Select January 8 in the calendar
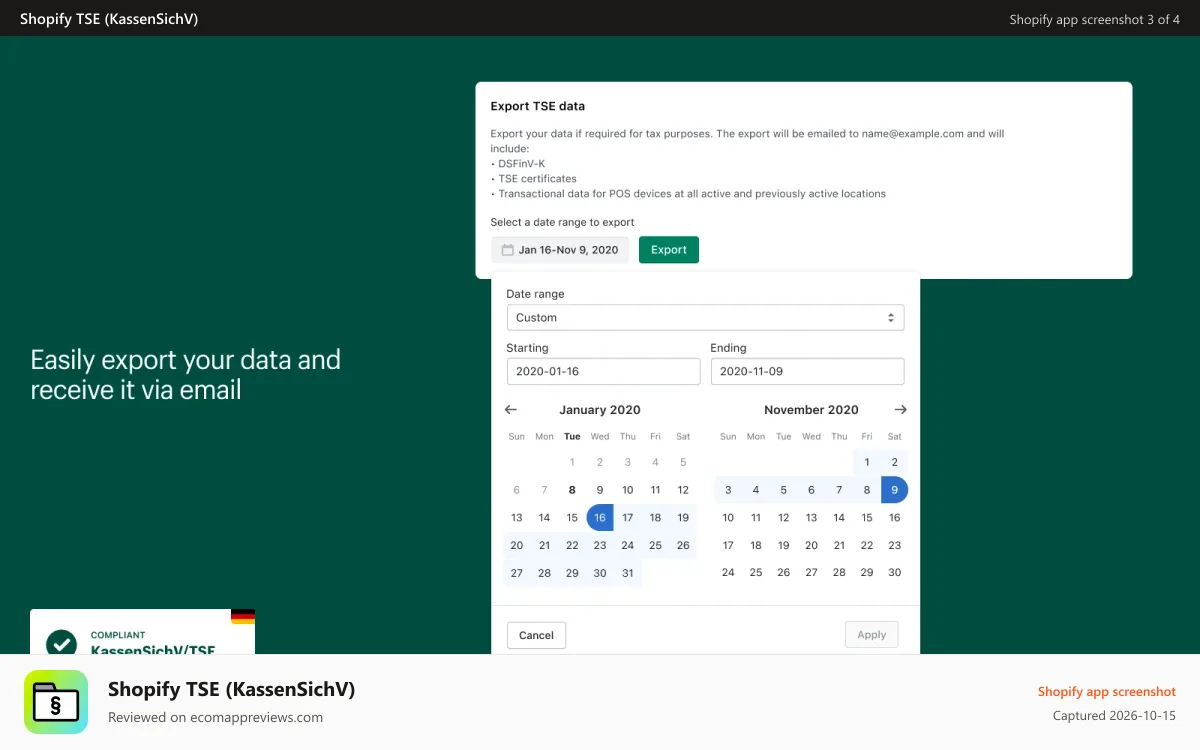Screen dimensions: 1200x750 572,490
